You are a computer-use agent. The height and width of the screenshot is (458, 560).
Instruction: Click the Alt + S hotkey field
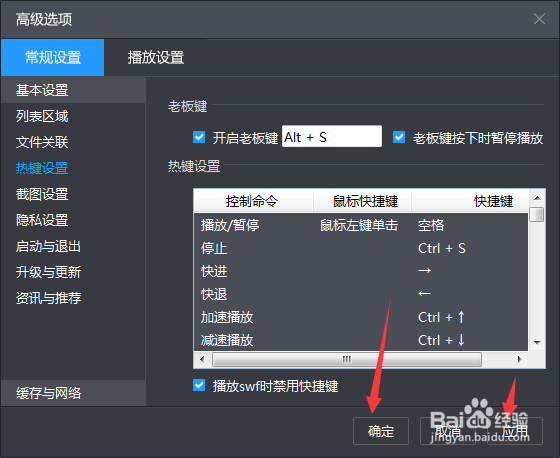click(332, 136)
